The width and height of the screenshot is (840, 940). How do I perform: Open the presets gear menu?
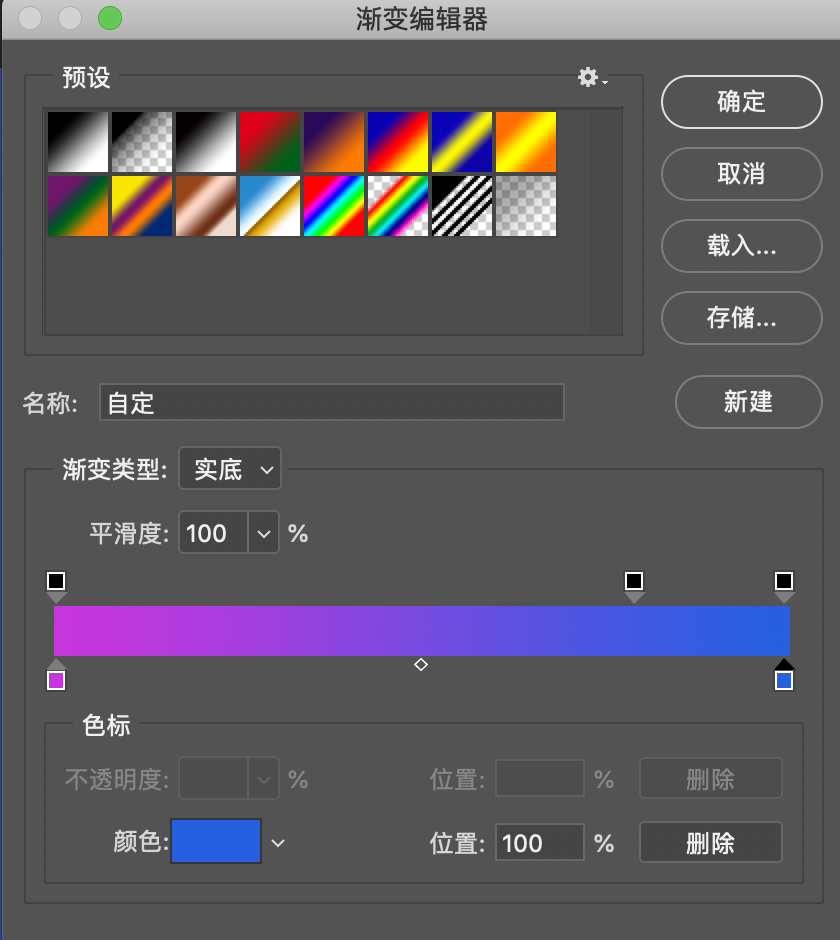[x=592, y=77]
